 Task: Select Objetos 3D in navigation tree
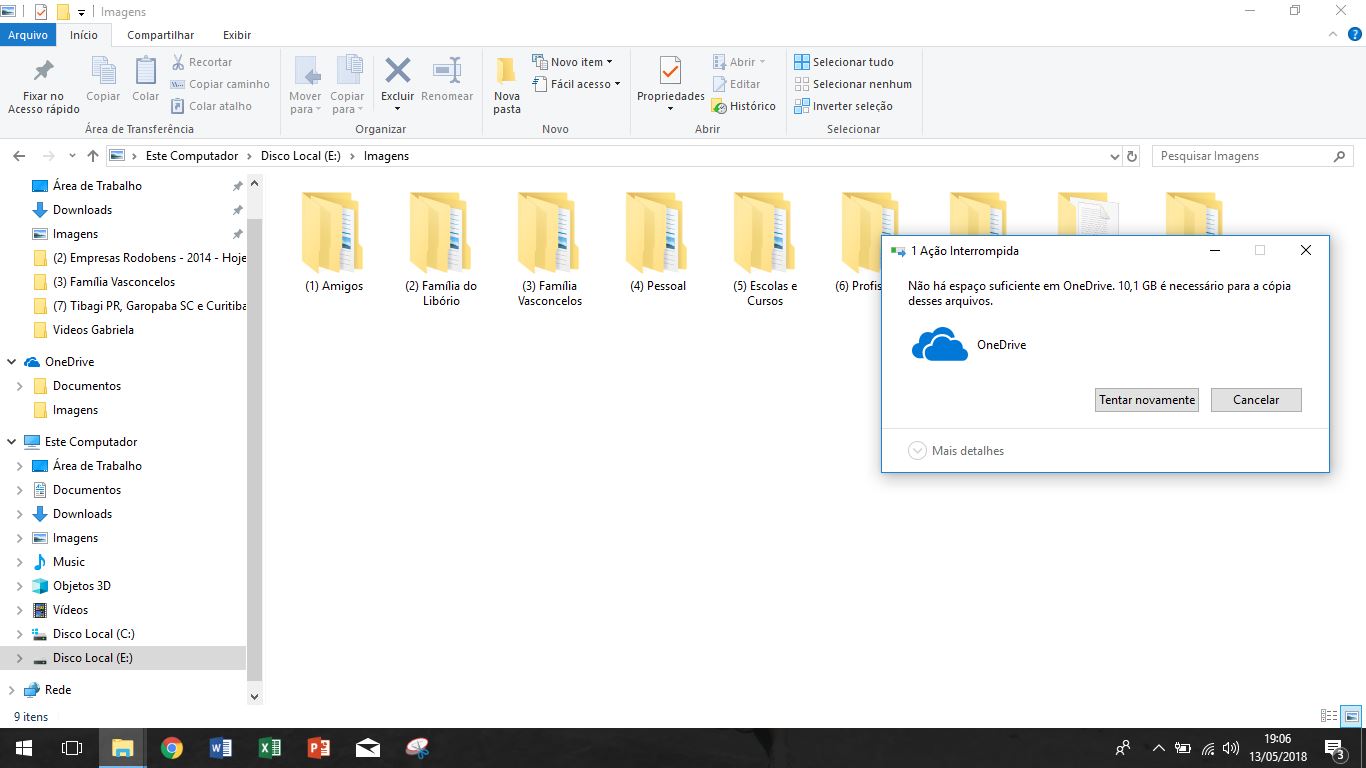point(82,586)
